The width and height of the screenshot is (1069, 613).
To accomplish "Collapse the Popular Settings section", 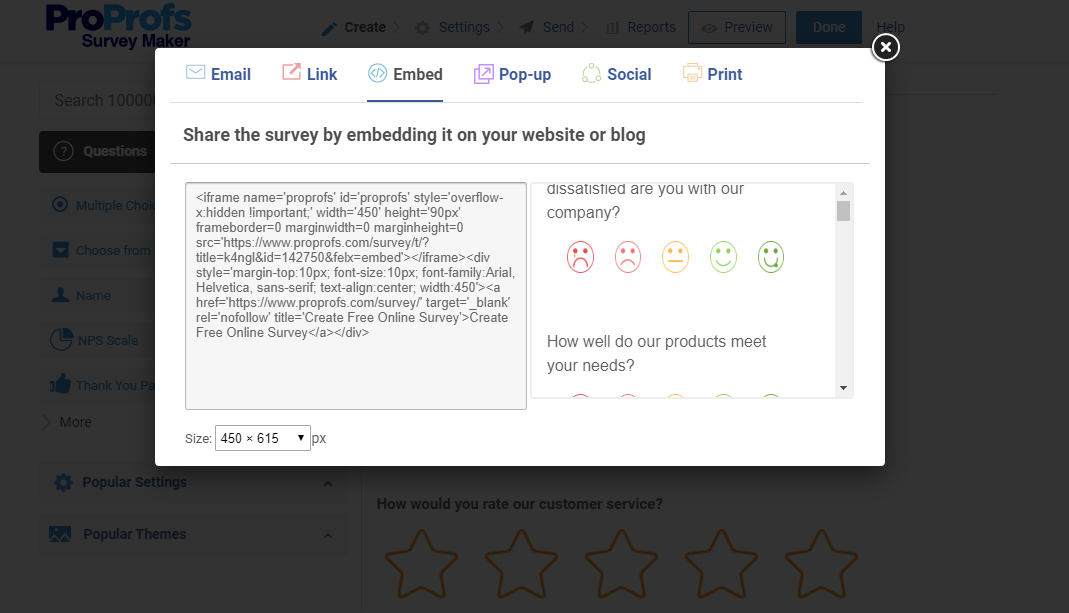I will (328, 483).
